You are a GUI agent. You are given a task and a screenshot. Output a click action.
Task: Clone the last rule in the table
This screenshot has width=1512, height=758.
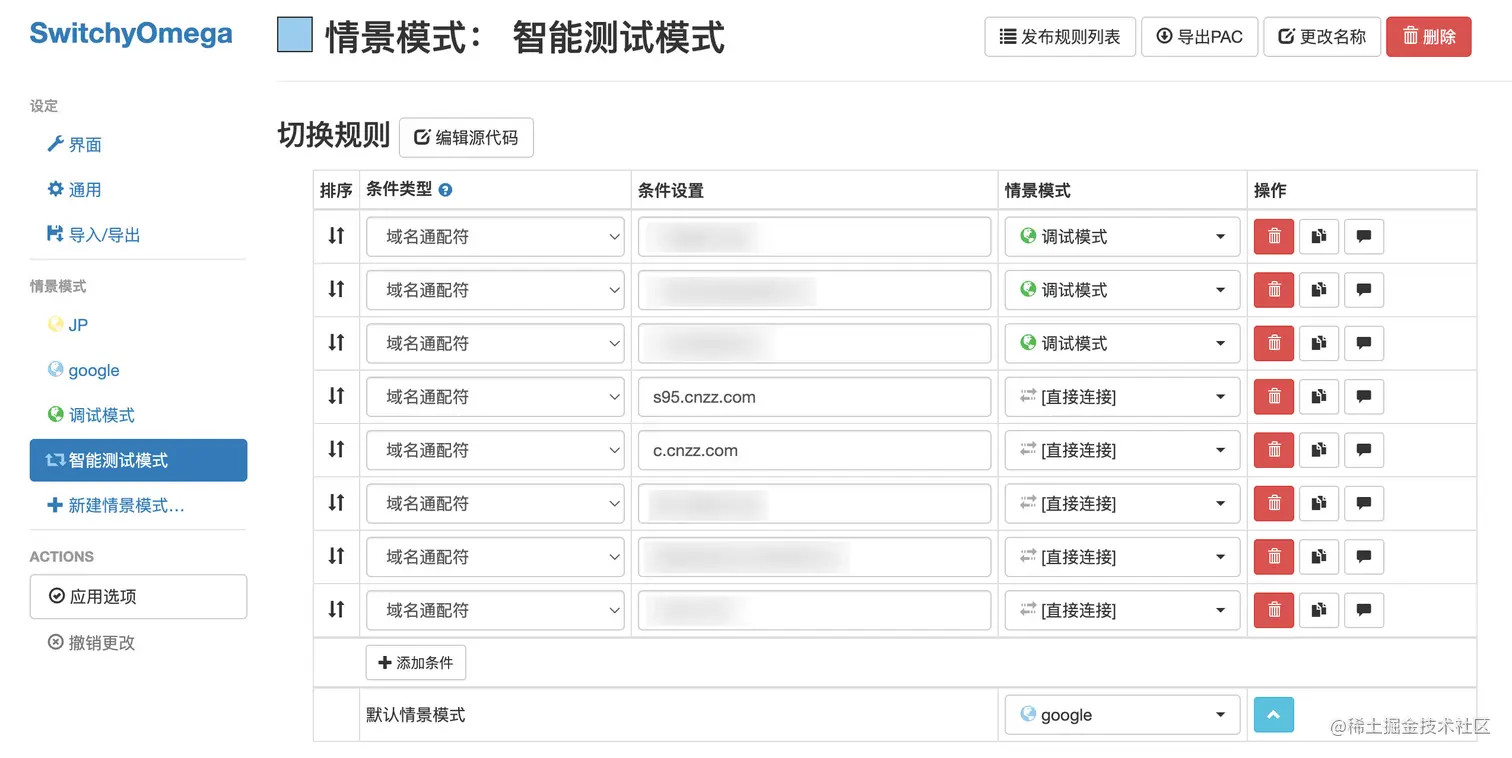(1319, 610)
